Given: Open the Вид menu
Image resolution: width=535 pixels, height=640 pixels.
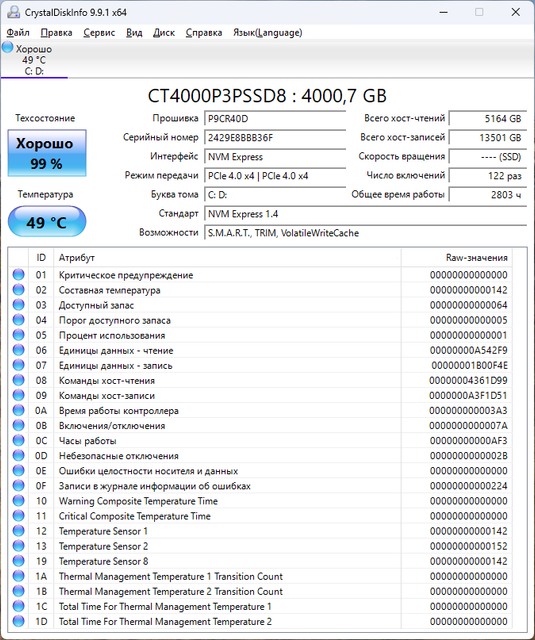Looking at the screenshot, I should pyautogui.click(x=134, y=33).
